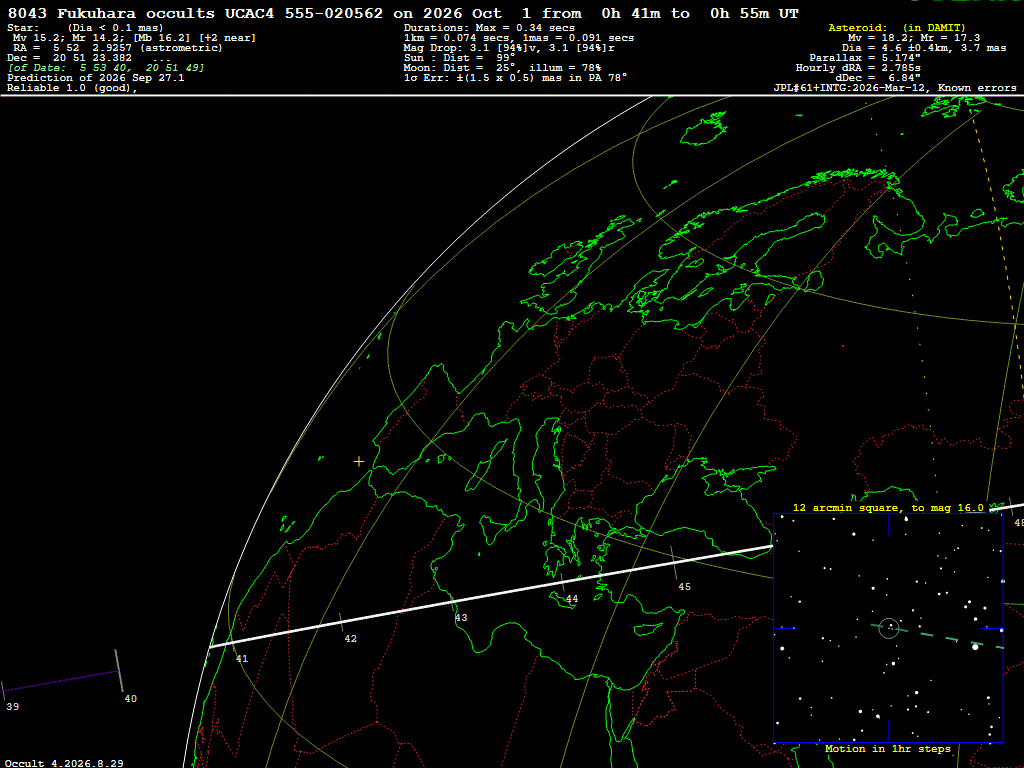The height and width of the screenshot is (768, 1024).
Task: Click the 39 minute label at the left edge
Action: click(12, 707)
